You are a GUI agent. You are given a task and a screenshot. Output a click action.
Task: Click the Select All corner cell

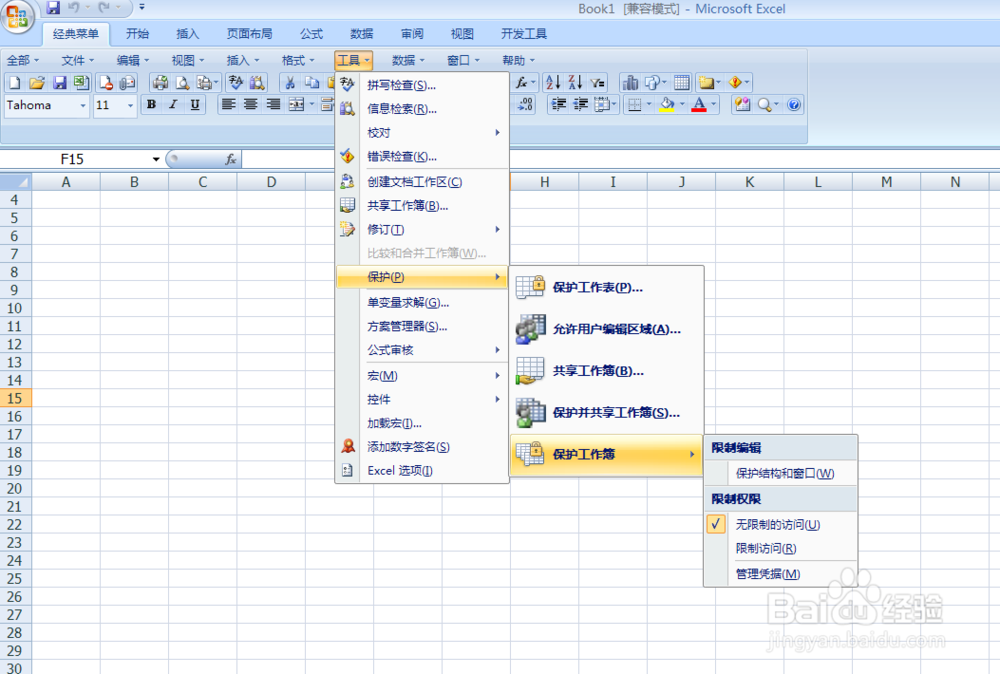click(x=15, y=182)
